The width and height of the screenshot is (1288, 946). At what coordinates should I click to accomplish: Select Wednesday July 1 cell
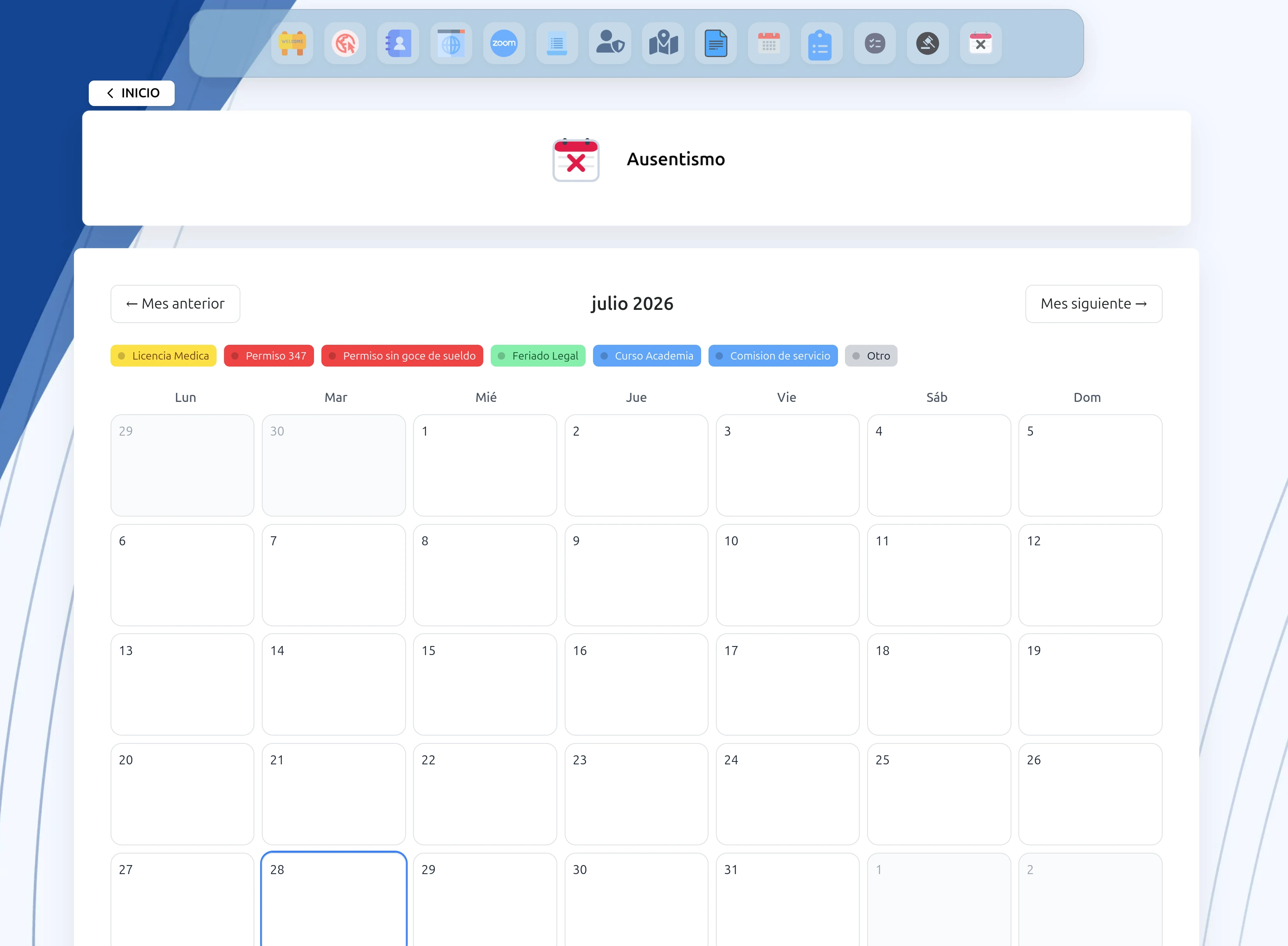485,466
